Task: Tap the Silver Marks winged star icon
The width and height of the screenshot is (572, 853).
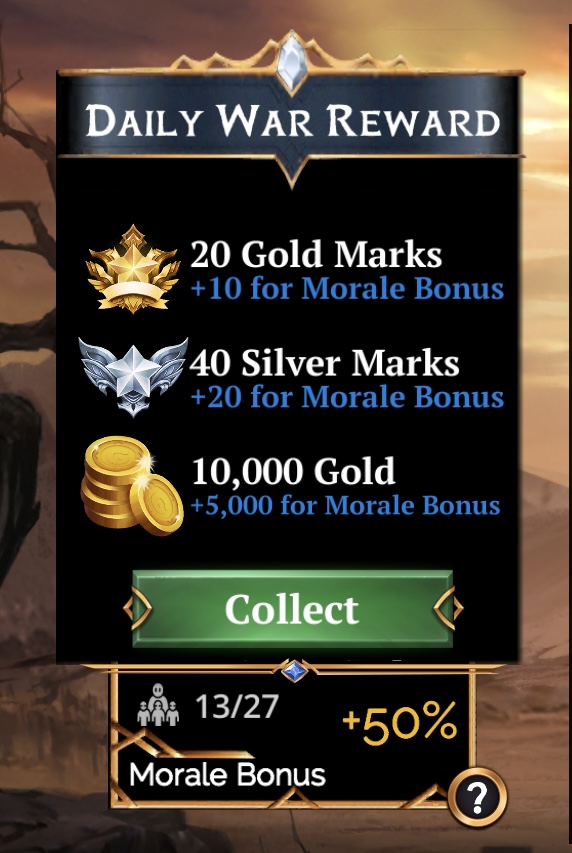Action: click(x=133, y=375)
